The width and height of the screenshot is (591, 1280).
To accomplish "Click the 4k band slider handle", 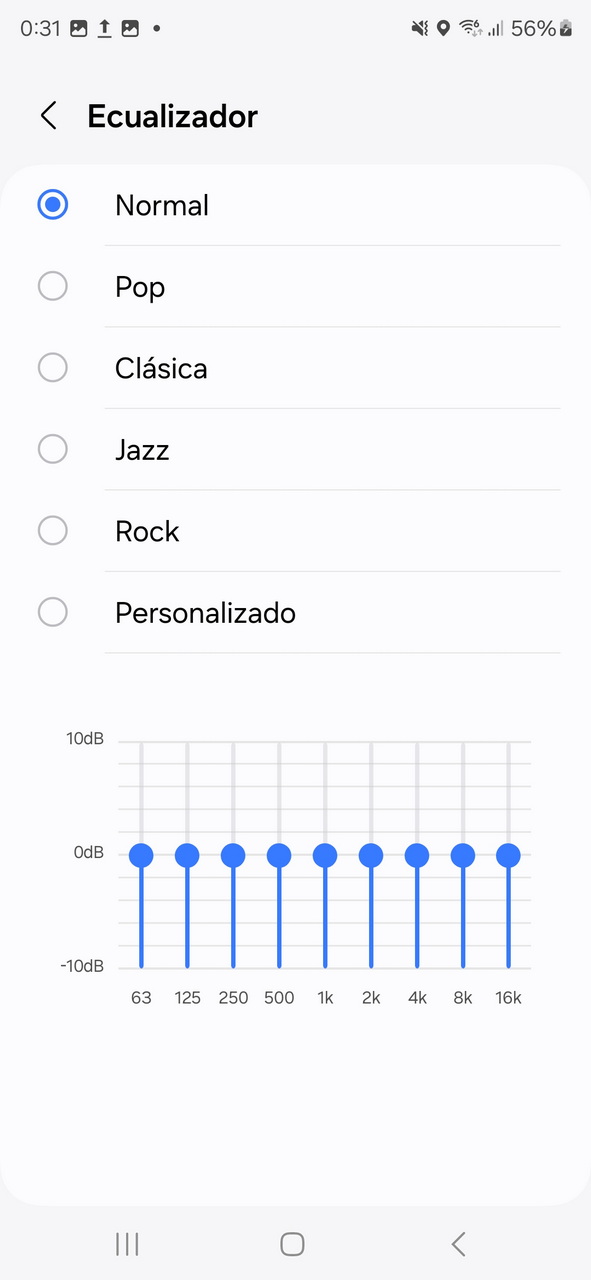I will point(417,855).
